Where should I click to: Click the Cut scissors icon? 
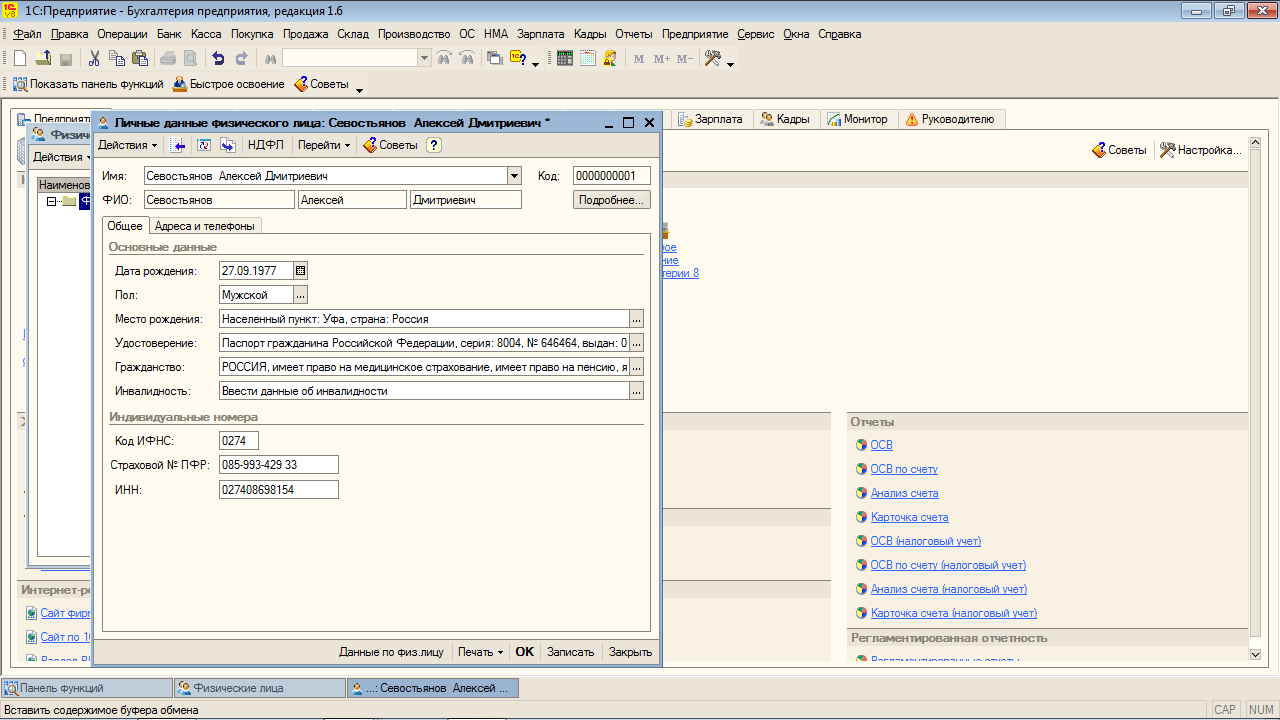click(94, 58)
